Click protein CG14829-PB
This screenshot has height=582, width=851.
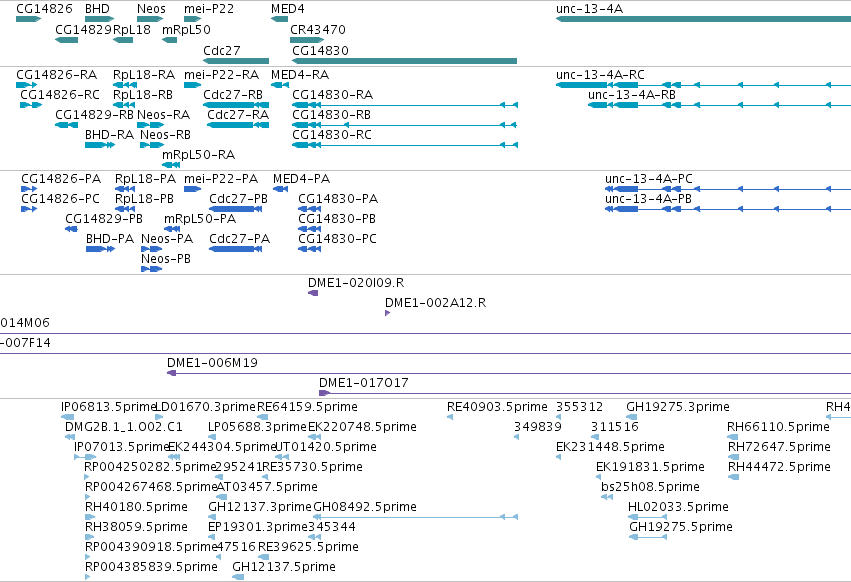[x=104, y=219]
